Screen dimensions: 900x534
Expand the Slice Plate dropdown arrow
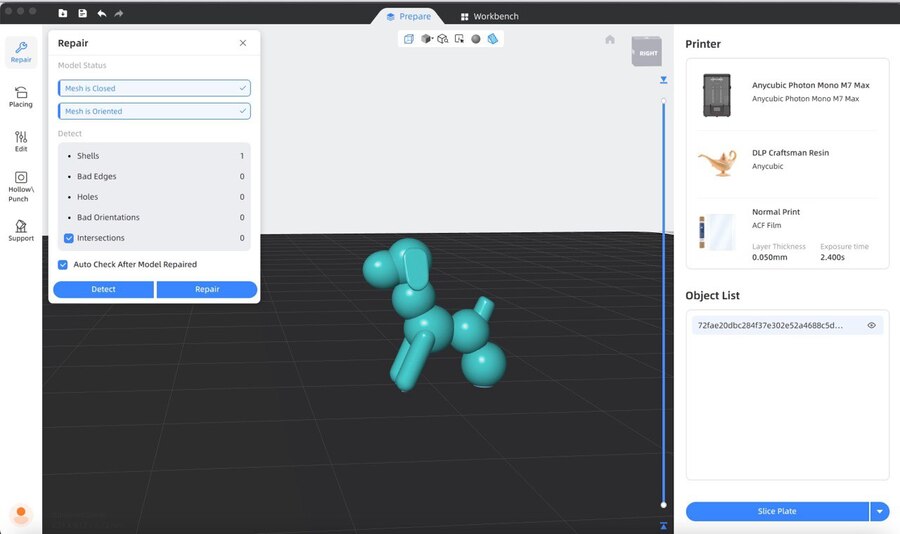click(x=880, y=511)
